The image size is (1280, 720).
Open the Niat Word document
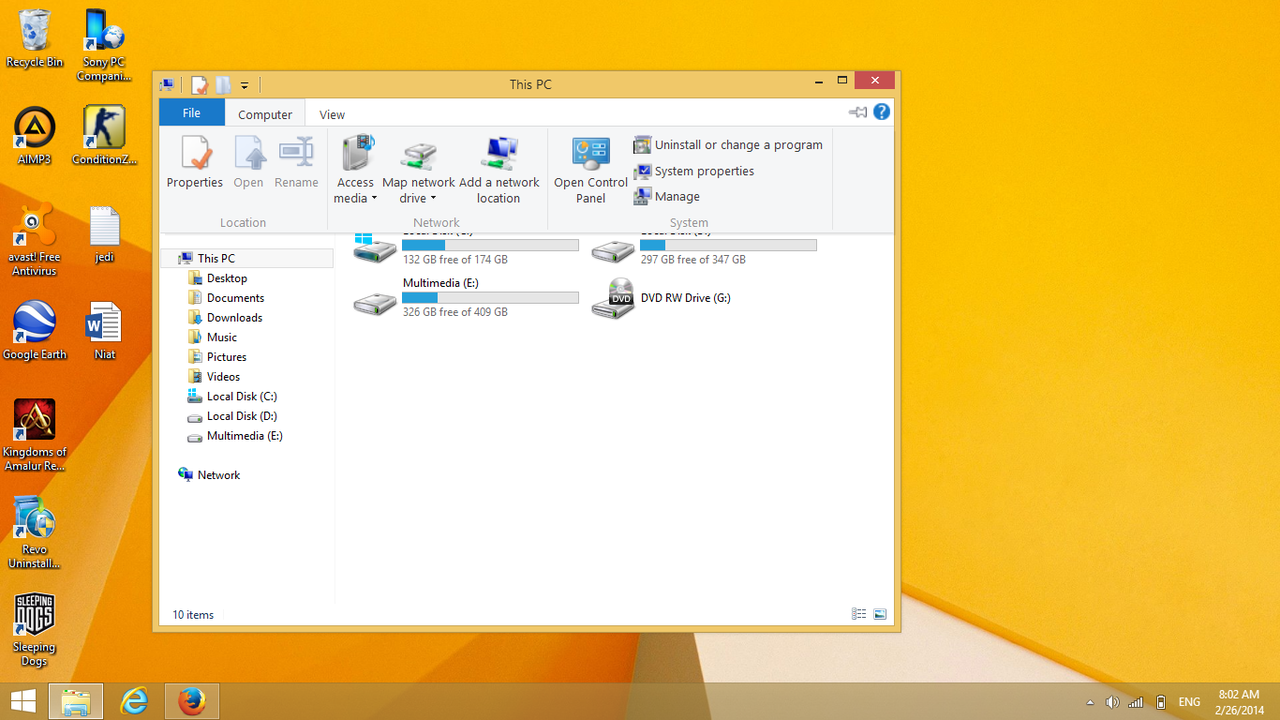(x=104, y=331)
